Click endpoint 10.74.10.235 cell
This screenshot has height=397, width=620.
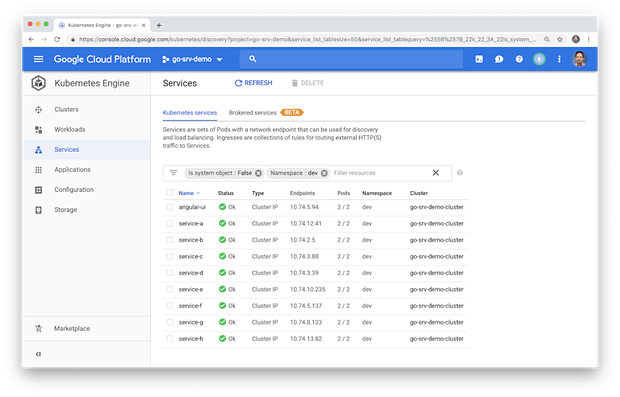(308, 289)
